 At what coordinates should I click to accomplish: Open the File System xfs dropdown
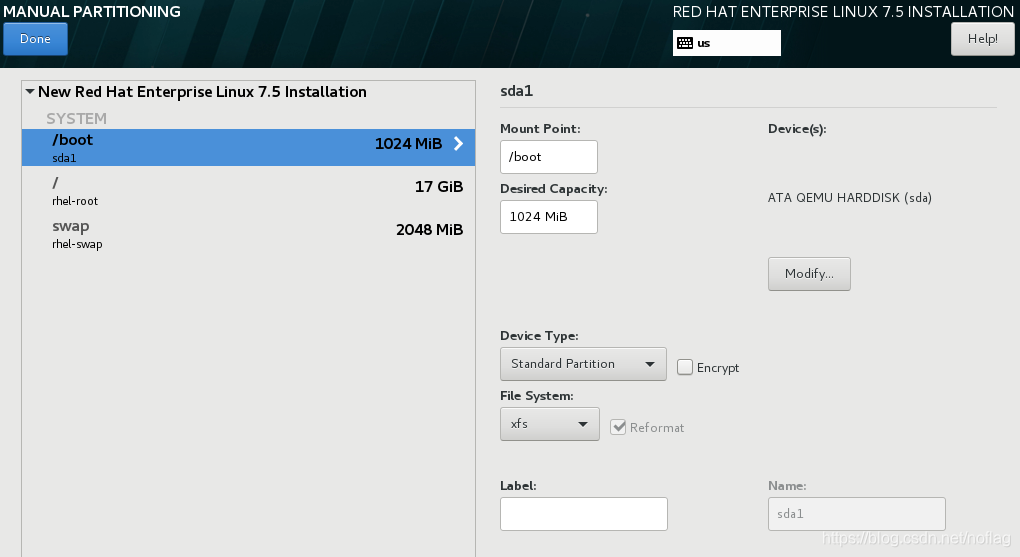click(x=550, y=424)
